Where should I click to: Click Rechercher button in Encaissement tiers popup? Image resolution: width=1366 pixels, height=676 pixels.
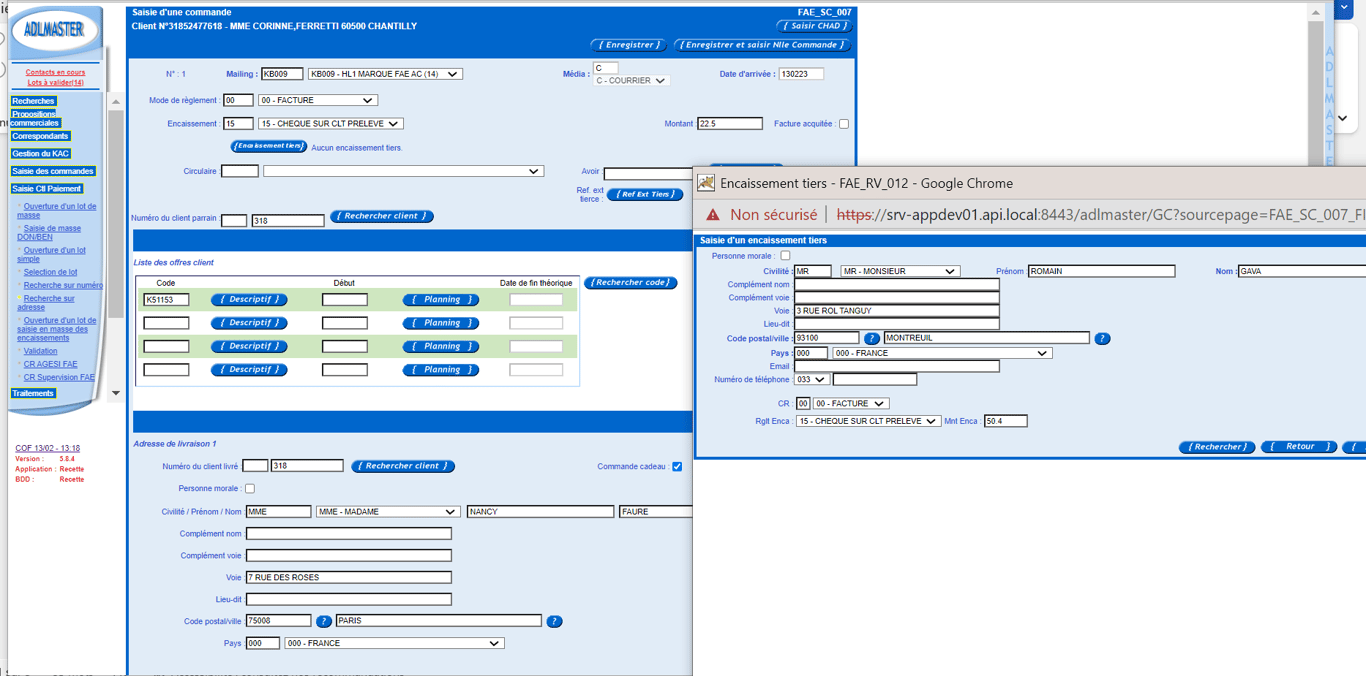pos(1216,447)
